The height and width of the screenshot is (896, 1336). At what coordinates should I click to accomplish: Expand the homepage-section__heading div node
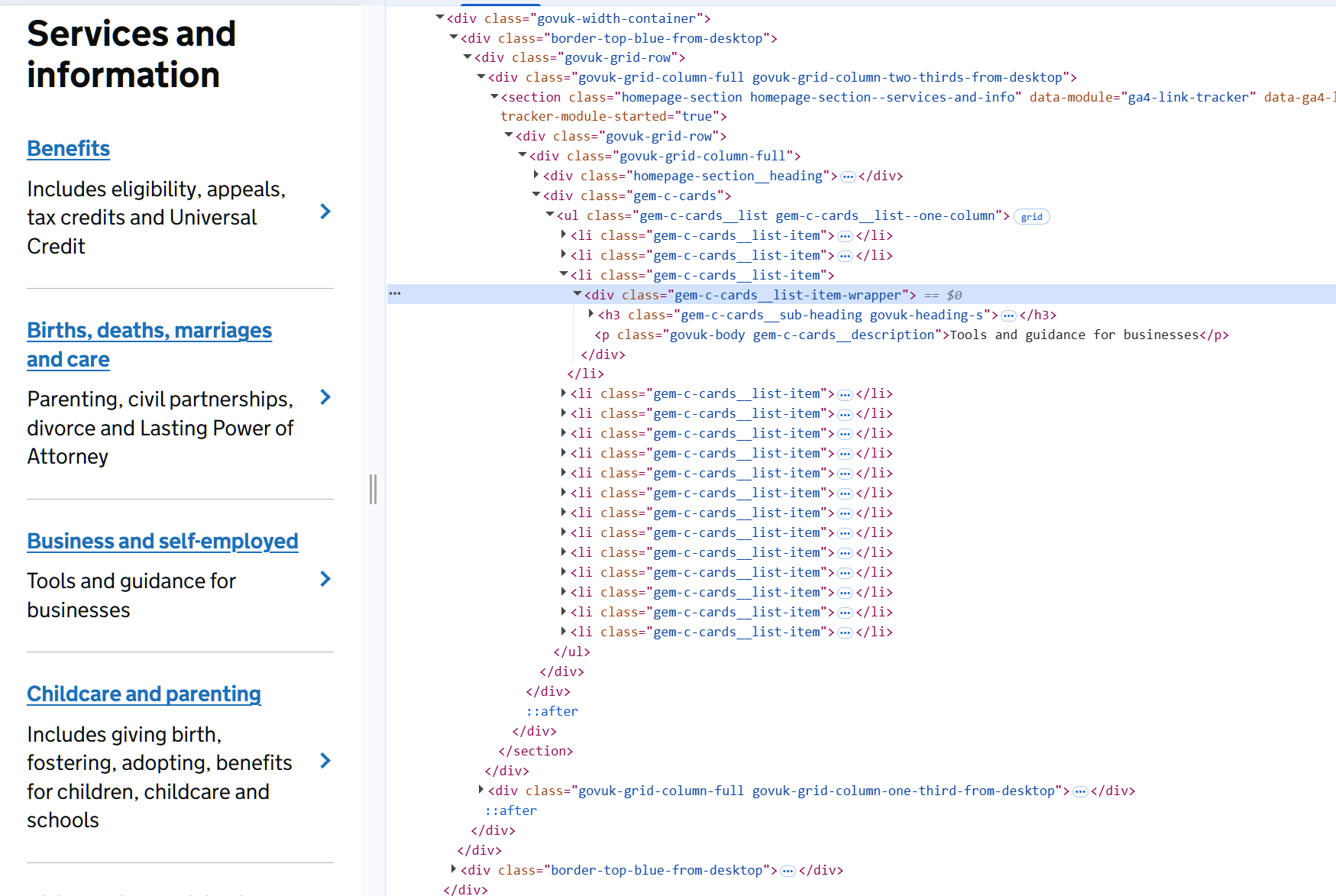pos(536,176)
